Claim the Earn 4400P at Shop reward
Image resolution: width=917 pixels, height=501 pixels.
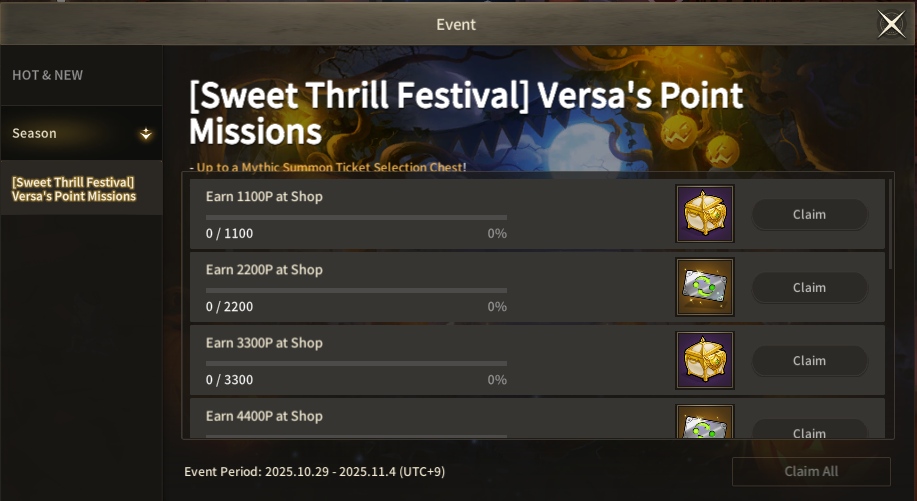point(809,432)
